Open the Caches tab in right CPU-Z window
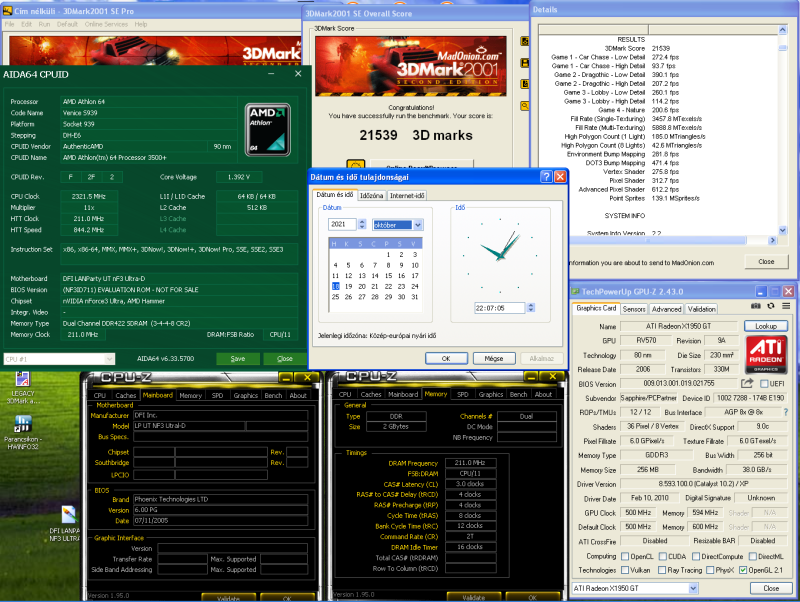This screenshot has width=800, height=602. [x=371, y=394]
